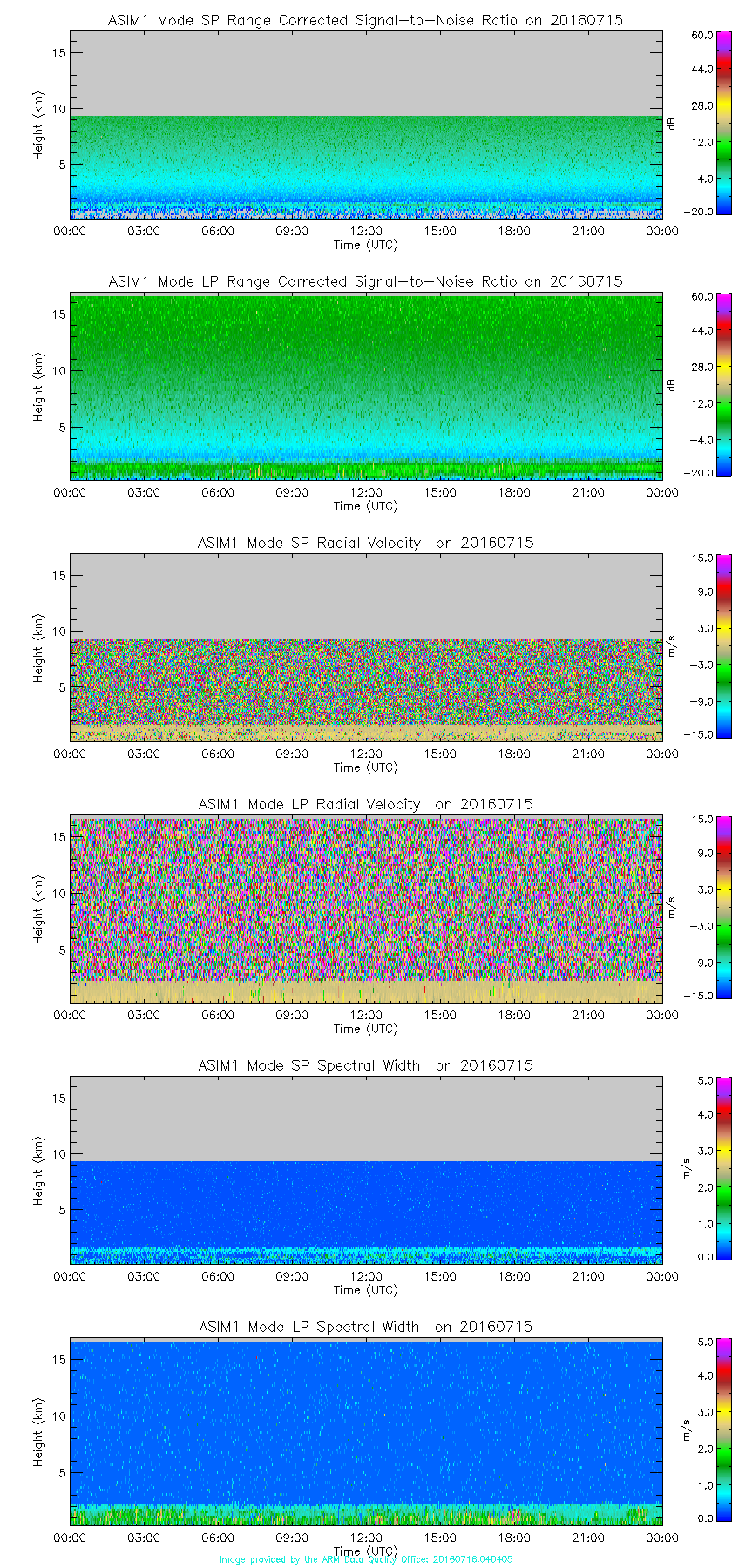Click the 21:00 tick label under LP Spectral Width plot
732x1568 pixels.
[588, 1538]
